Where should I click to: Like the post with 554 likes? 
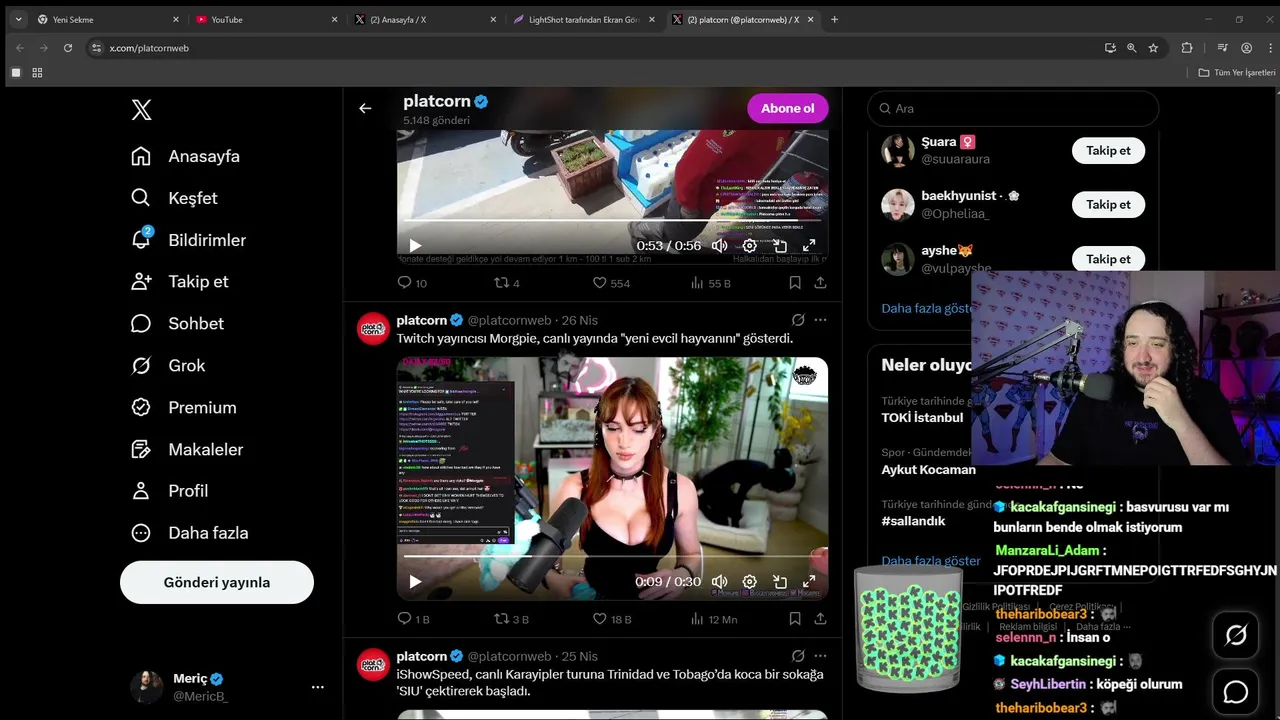tap(611, 283)
